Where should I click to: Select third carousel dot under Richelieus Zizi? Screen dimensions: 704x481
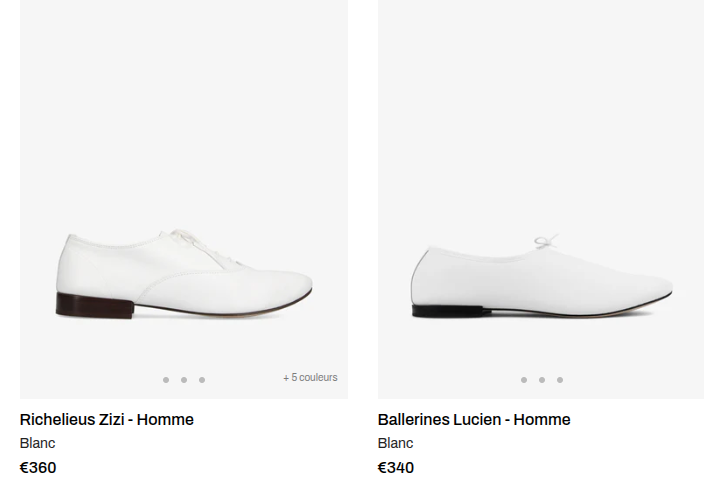tap(202, 380)
